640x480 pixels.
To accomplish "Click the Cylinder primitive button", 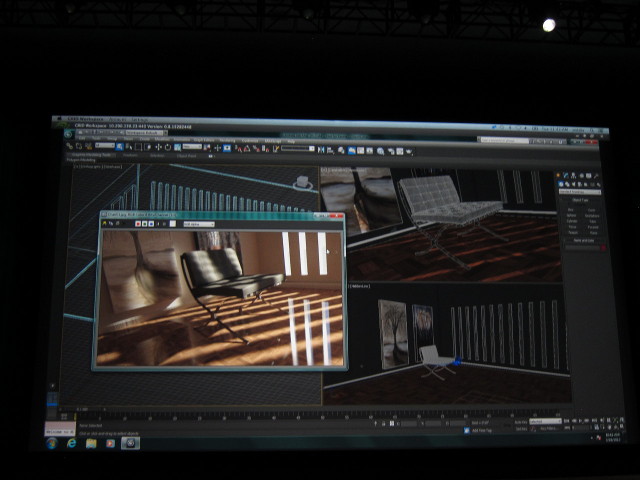I will coord(572,221).
